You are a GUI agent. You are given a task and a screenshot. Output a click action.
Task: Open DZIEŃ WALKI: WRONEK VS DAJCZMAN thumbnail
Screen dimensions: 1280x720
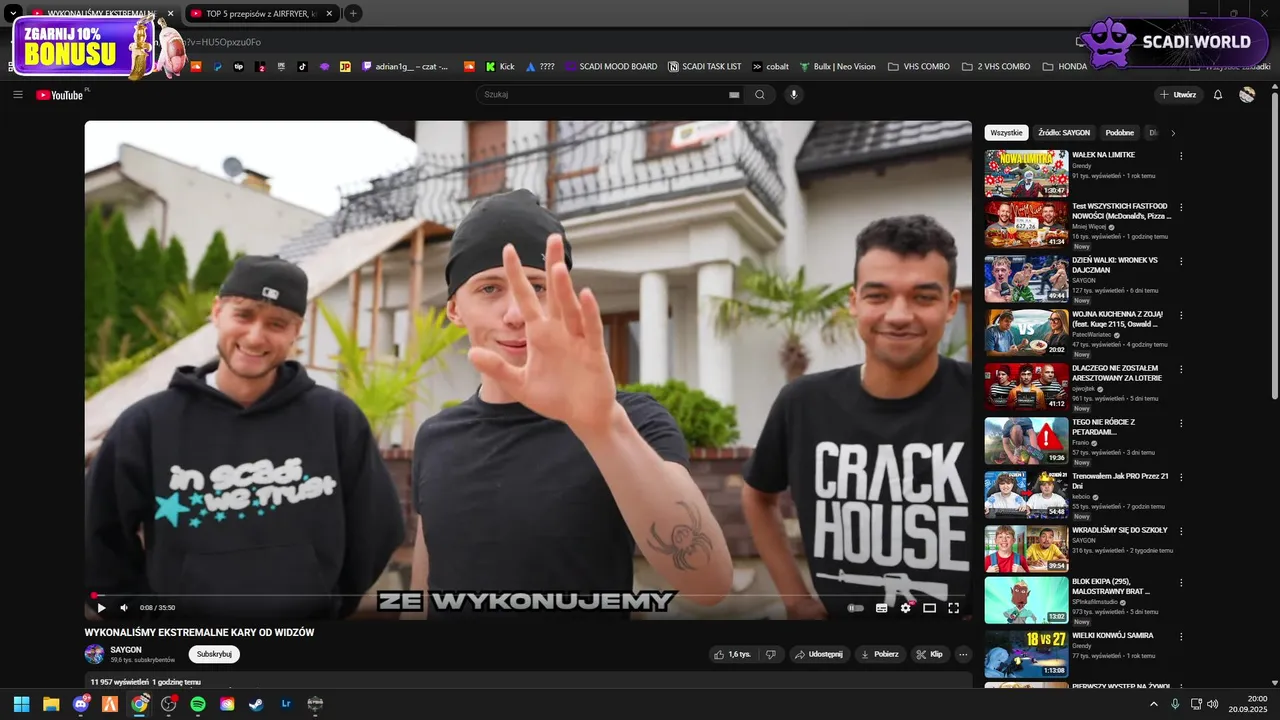tap(1026, 279)
